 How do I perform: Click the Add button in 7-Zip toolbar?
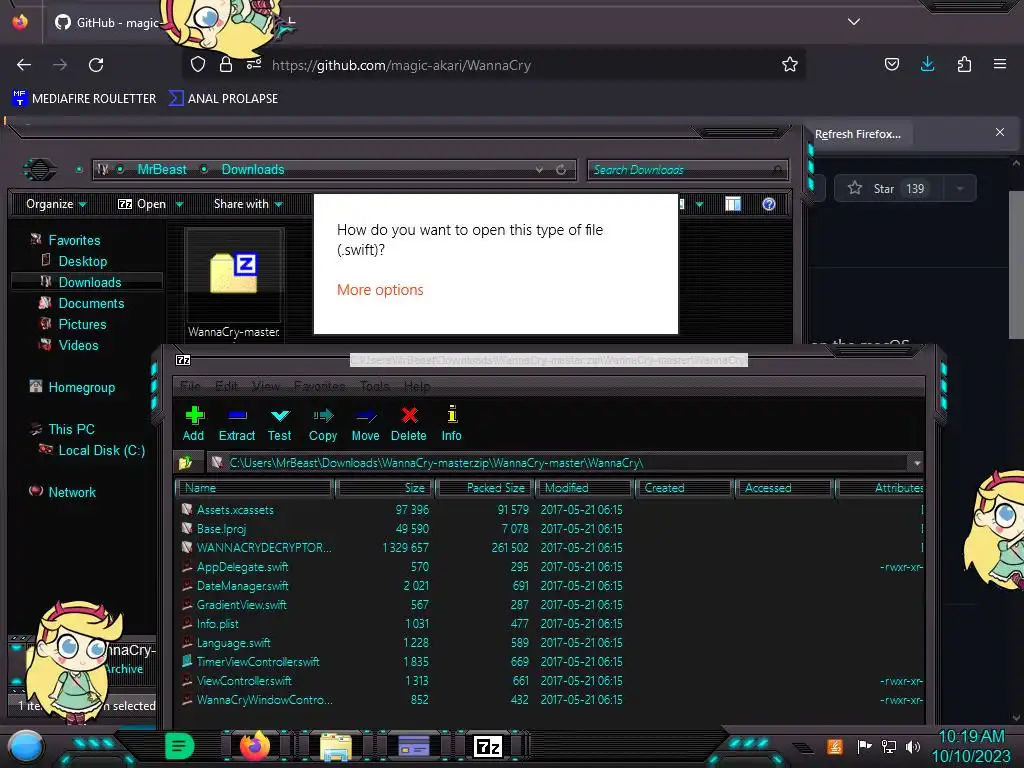coord(194,424)
